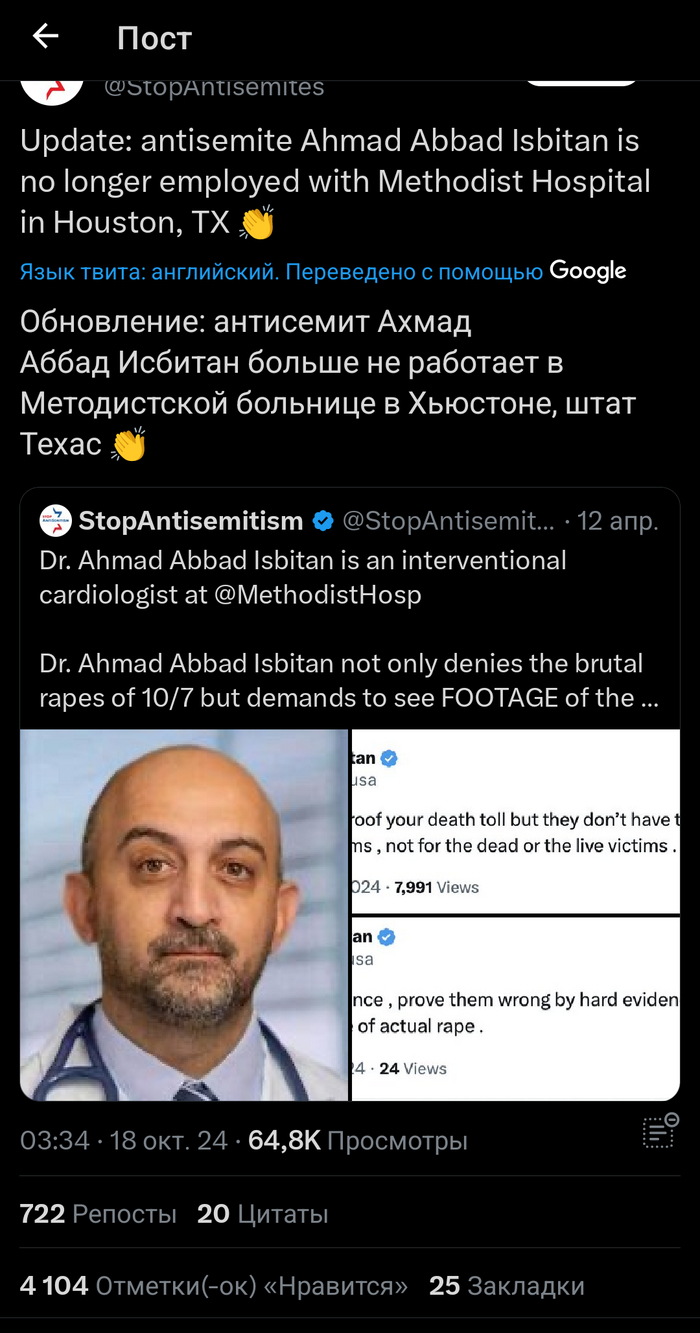700x1333 pixels.
Task: View the 20 quotes list
Action: point(263,1214)
